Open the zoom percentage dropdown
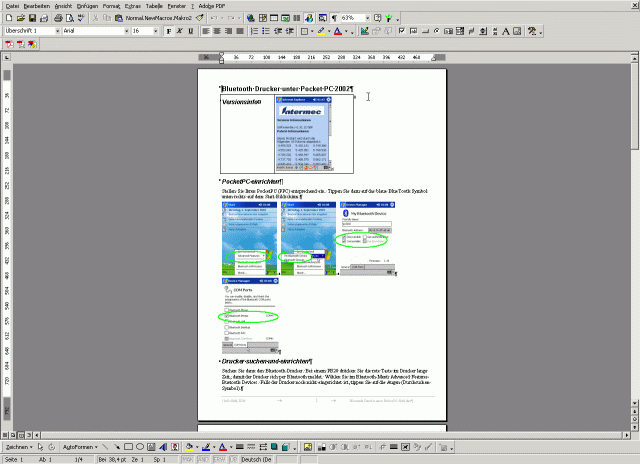Image resolution: width=640 pixels, height=464 pixels. tap(367, 18)
